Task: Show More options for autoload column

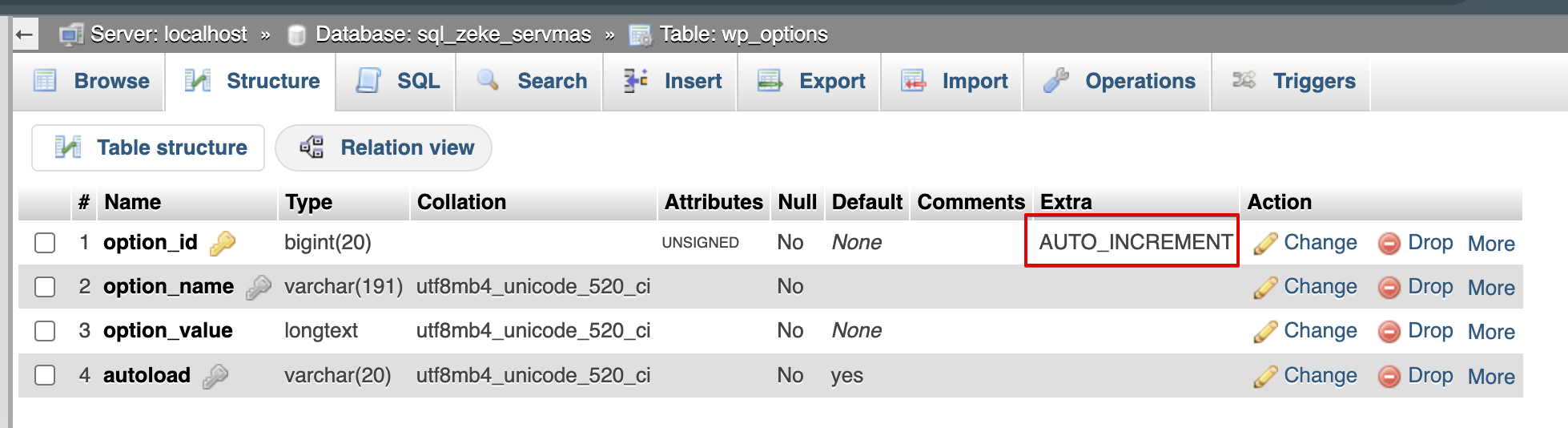Action: 1490,377
